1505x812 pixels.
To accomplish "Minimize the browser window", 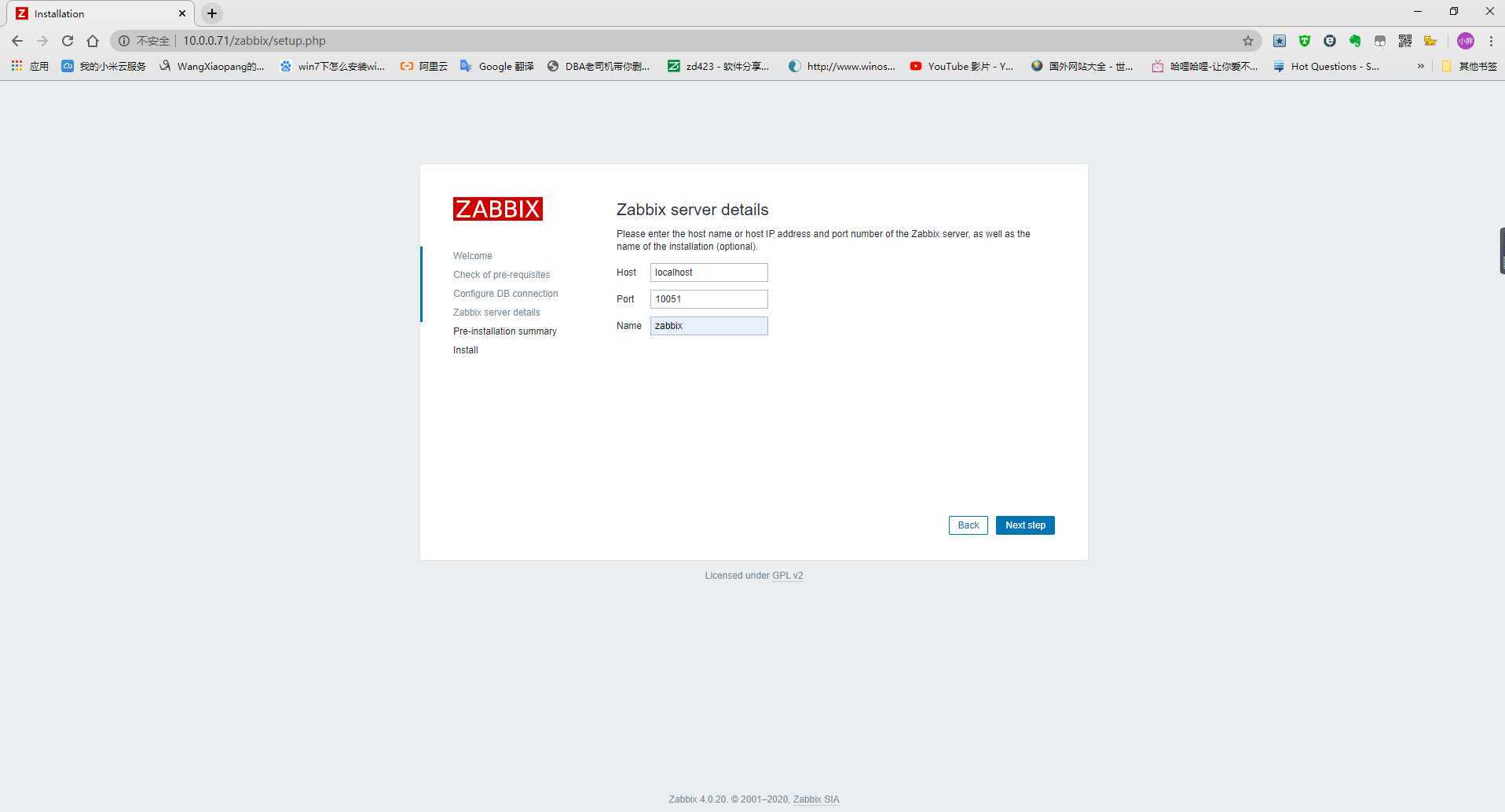I will point(1418,11).
